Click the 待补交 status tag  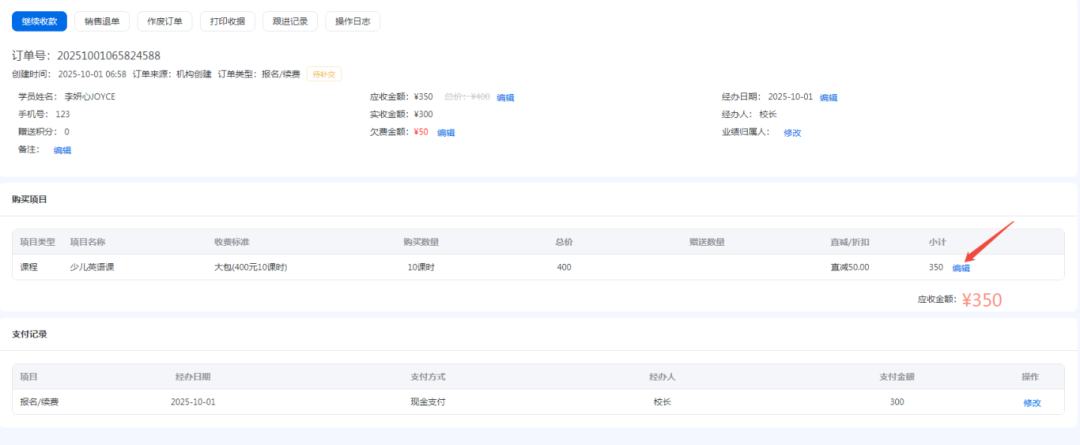324,74
